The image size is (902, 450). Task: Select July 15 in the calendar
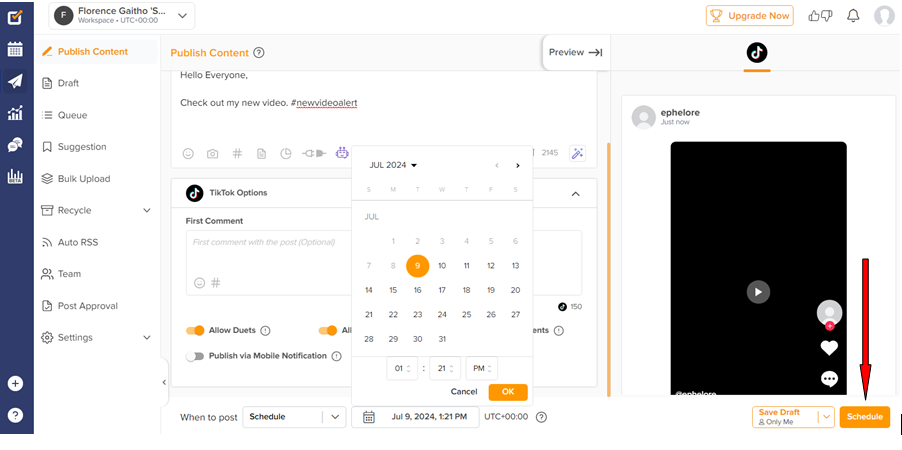coord(393,291)
